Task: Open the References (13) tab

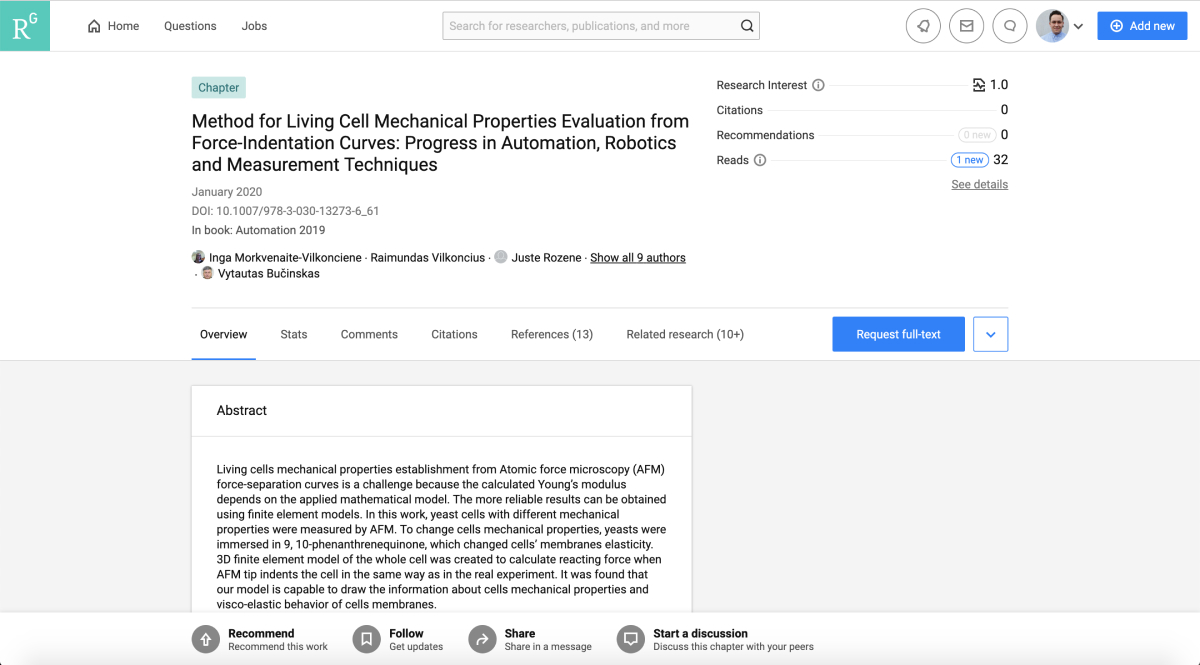Action: 551,334
